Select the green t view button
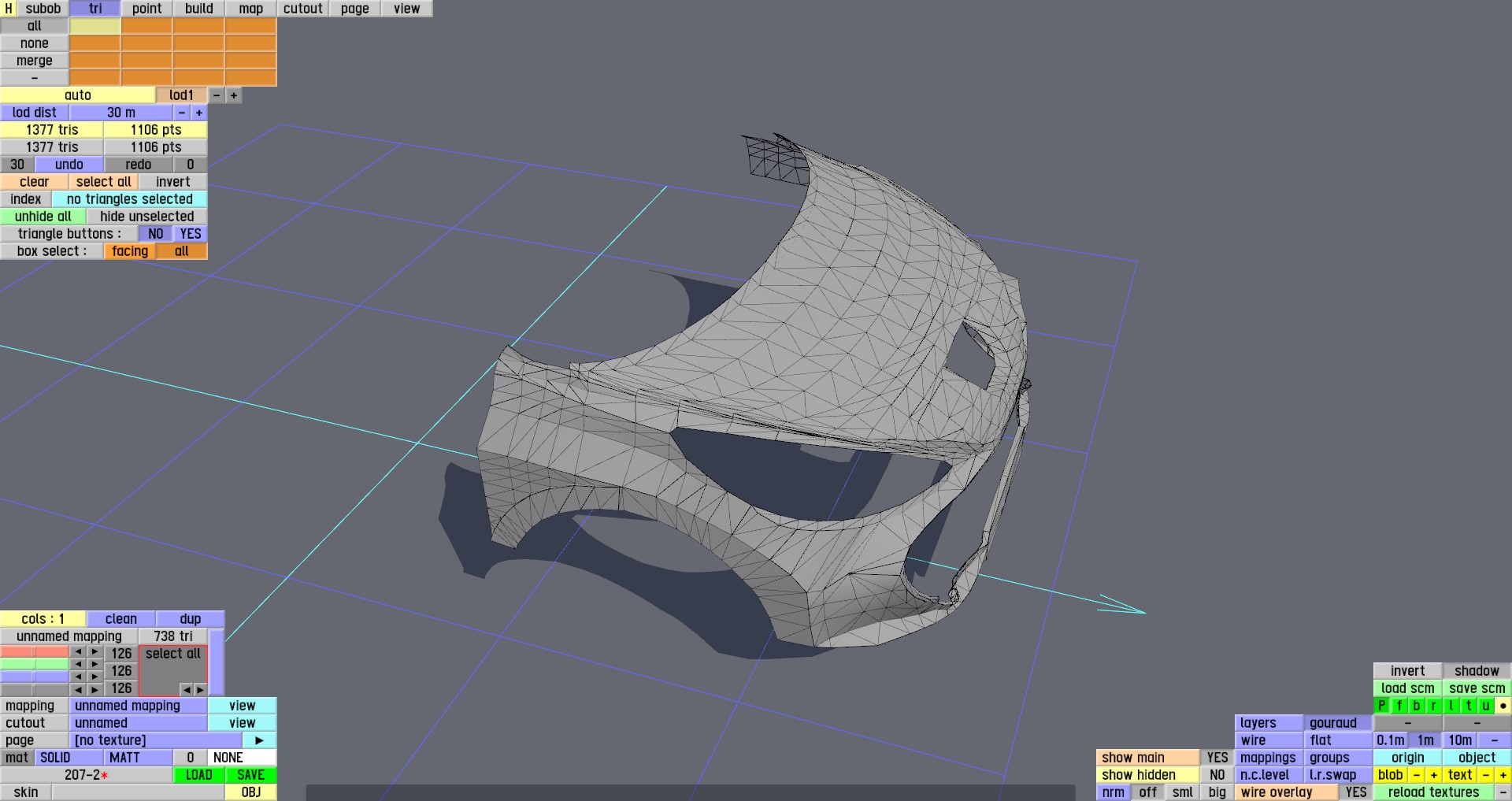Image resolution: width=1512 pixels, height=801 pixels. [1469, 706]
